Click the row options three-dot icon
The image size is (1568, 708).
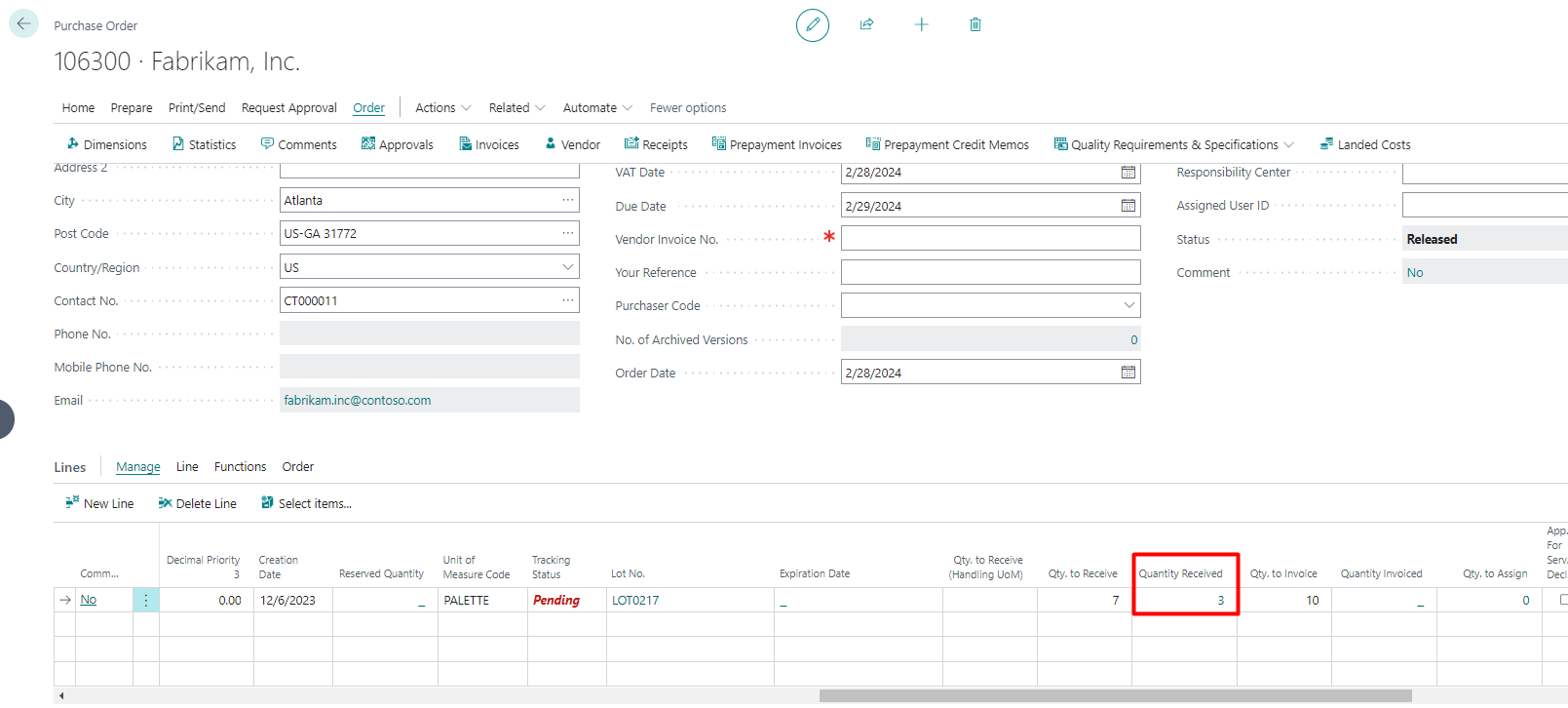(x=146, y=601)
